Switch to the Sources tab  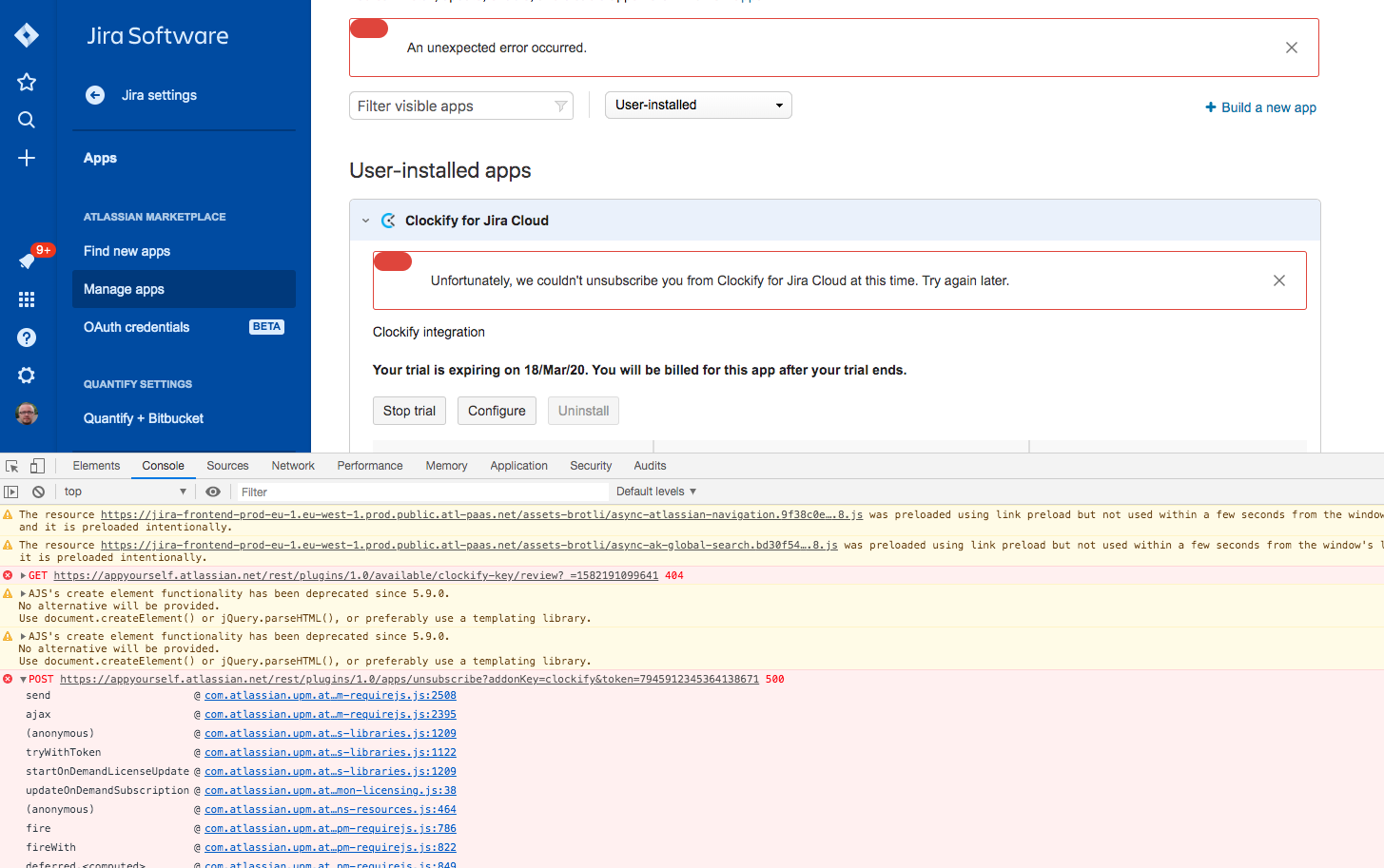(227, 466)
